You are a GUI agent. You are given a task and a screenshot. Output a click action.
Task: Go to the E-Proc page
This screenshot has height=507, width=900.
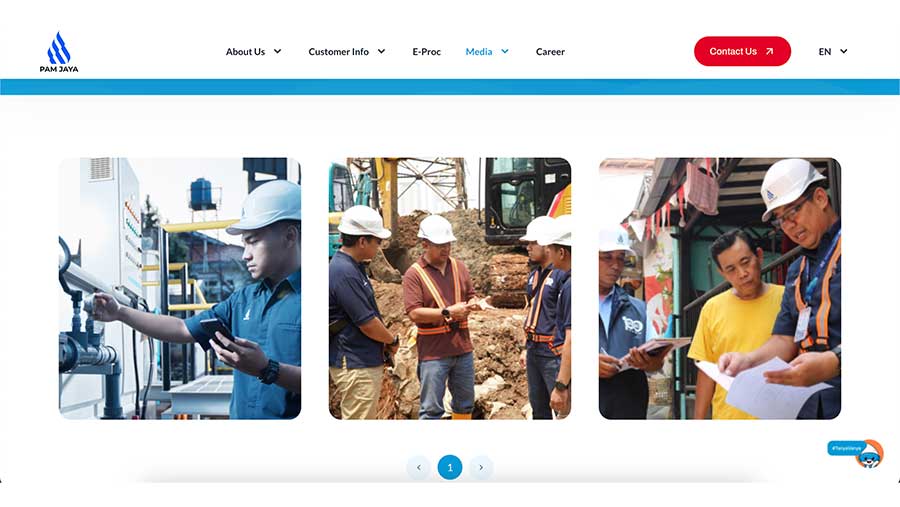coord(426,52)
